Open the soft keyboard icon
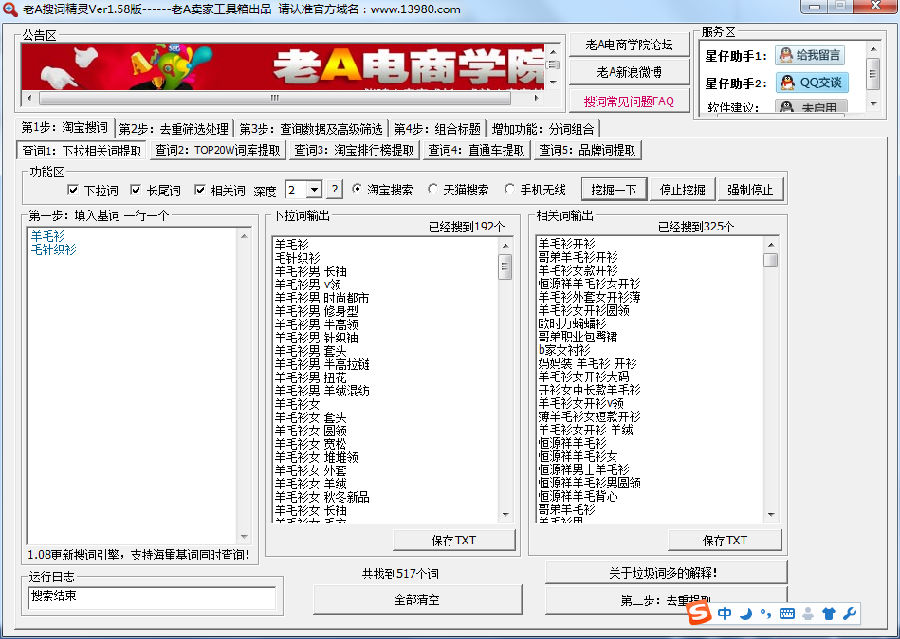The width and height of the screenshot is (900, 639). (787, 614)
